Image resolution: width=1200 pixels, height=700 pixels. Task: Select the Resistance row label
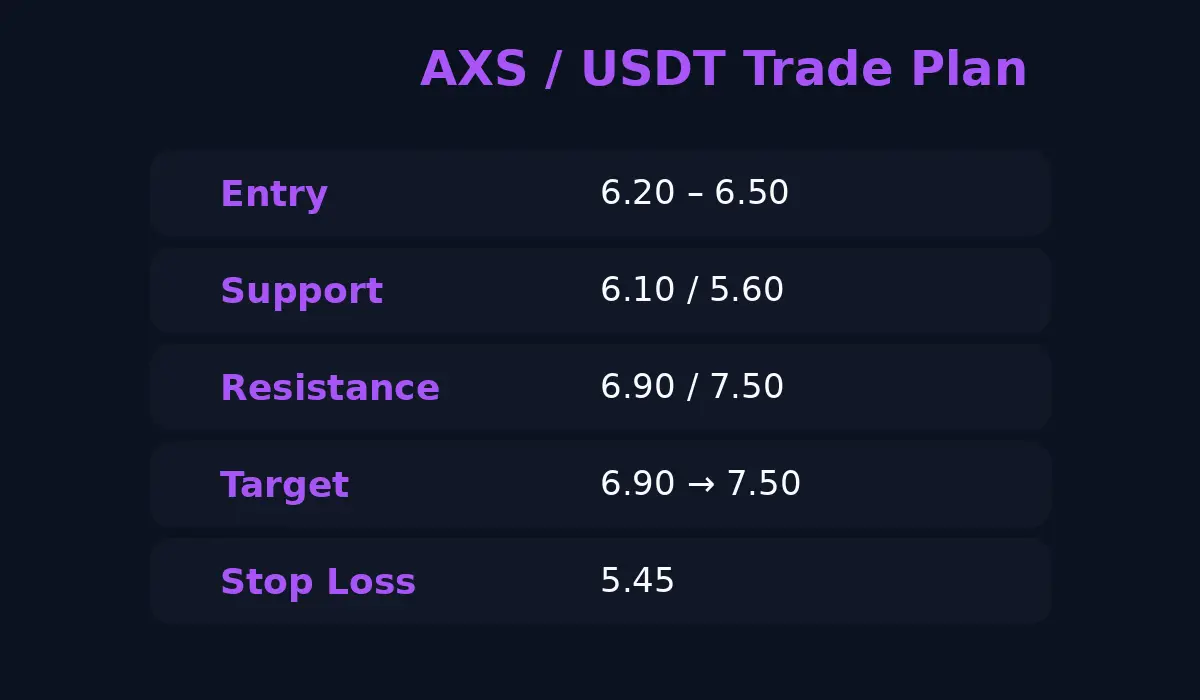(x=330, y=388)
